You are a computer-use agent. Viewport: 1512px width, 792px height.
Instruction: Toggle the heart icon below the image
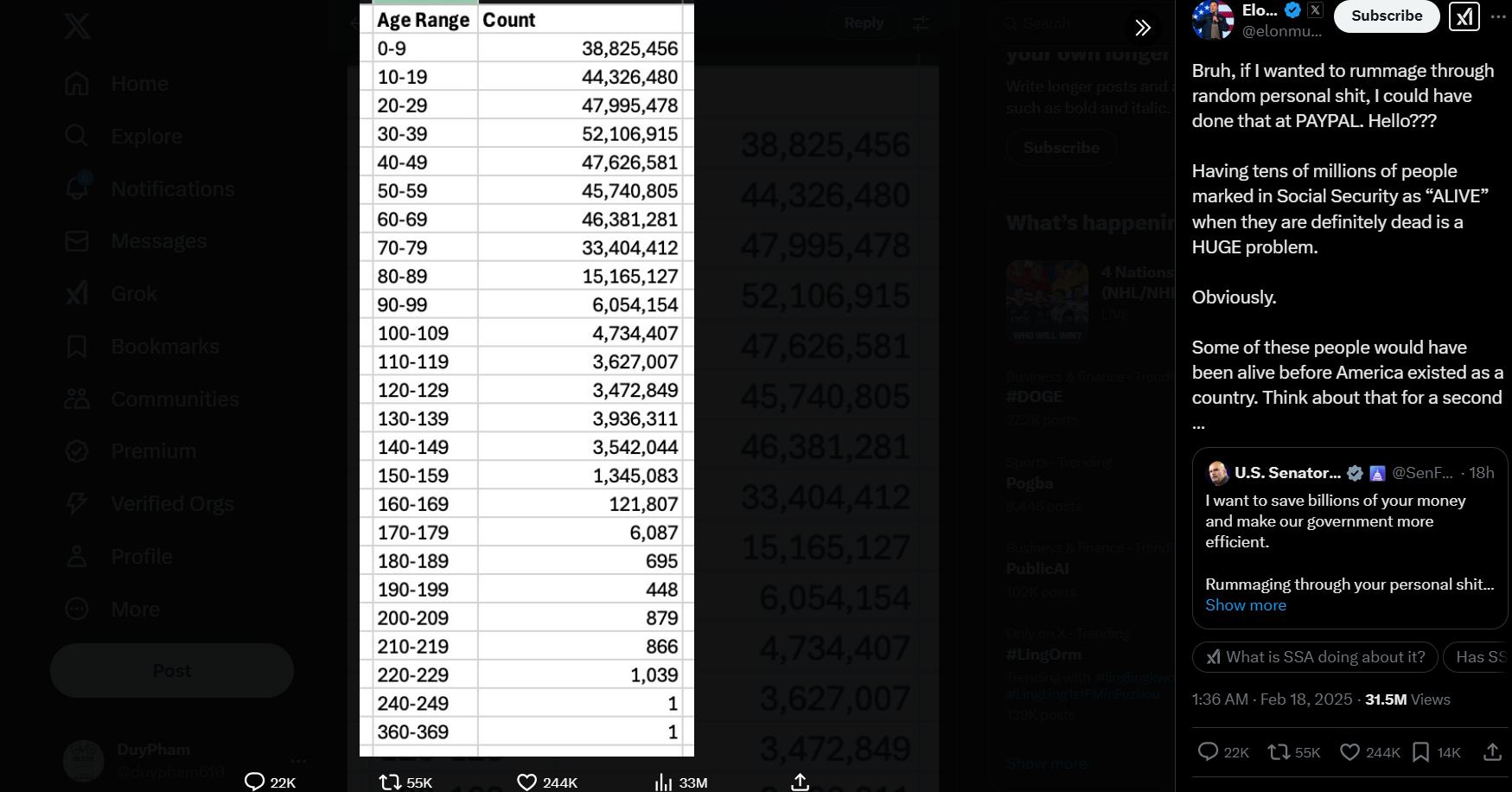tap(526, 782)
